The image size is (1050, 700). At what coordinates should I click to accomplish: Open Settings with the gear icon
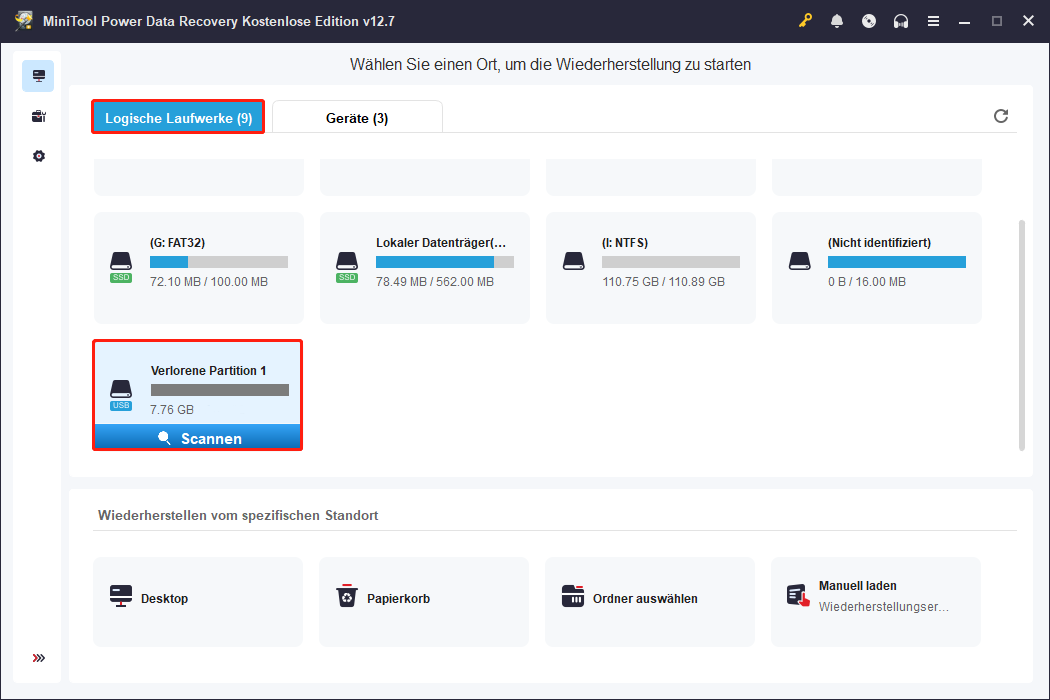tap(38, 155)
